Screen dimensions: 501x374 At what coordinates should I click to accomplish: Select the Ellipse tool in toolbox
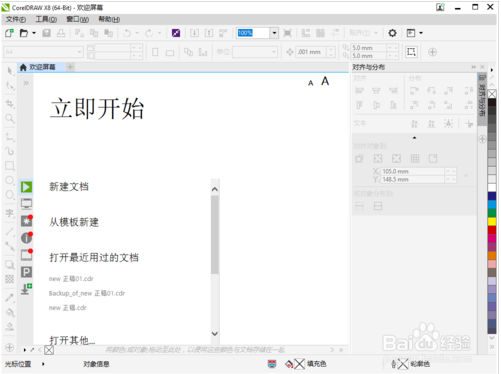coord(10,180)
